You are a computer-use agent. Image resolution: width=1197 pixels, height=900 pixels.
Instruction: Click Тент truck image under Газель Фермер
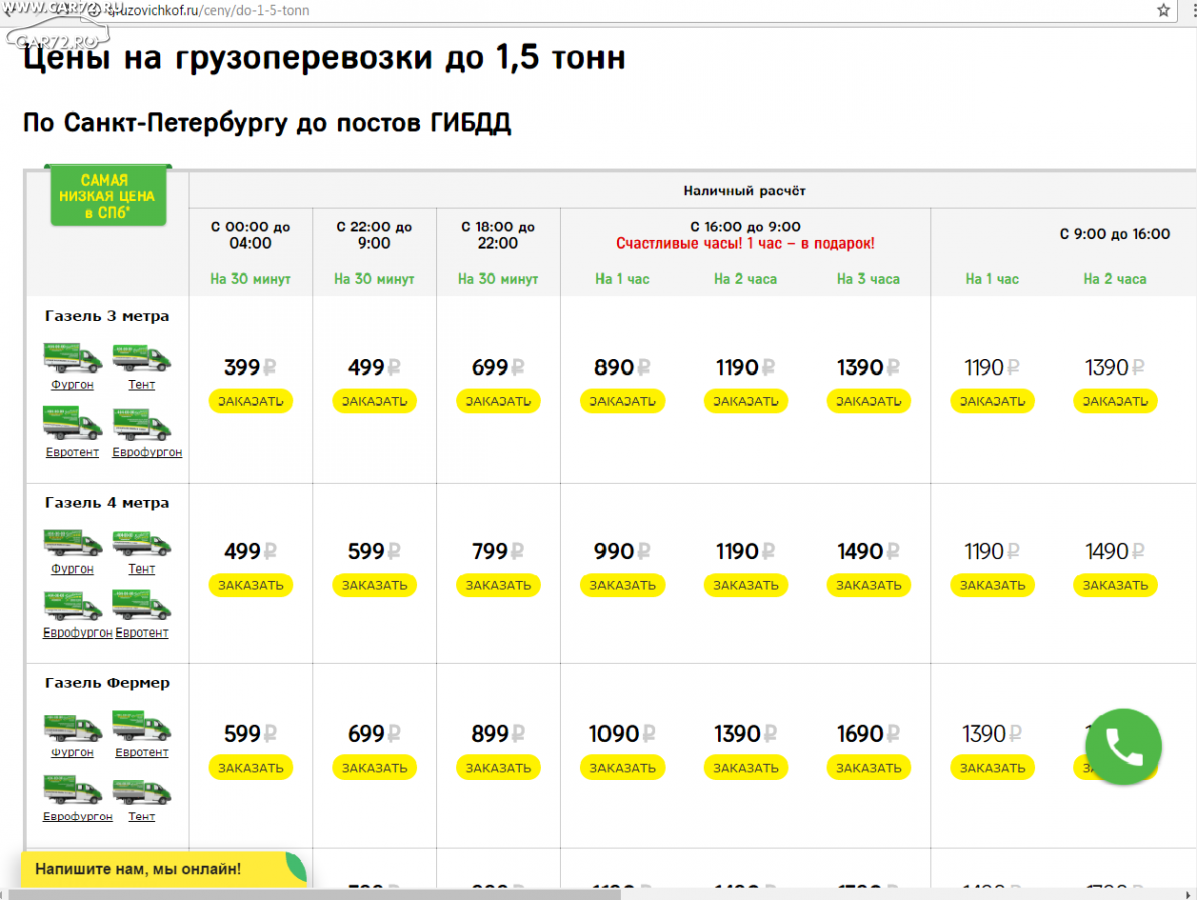click(142, 791)
